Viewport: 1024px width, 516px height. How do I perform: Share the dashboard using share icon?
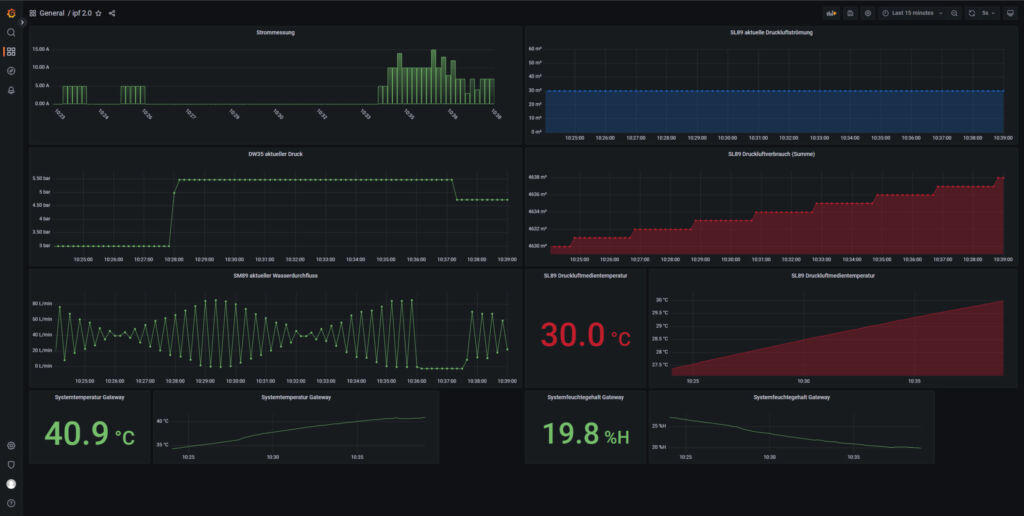[112, 13]
